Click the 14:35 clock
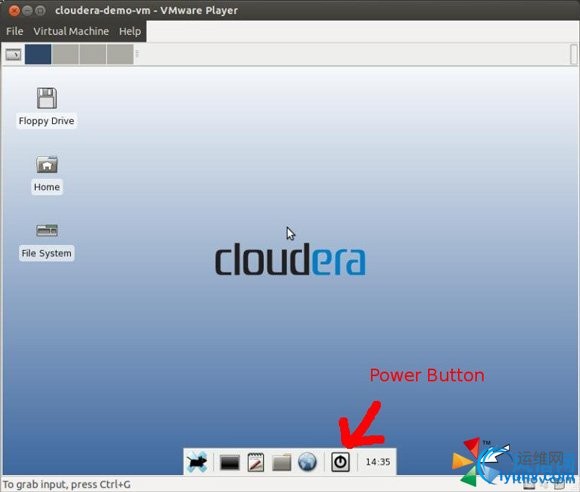Image resolution: width=580 pixels, height=492 pixels. point(378,462)
